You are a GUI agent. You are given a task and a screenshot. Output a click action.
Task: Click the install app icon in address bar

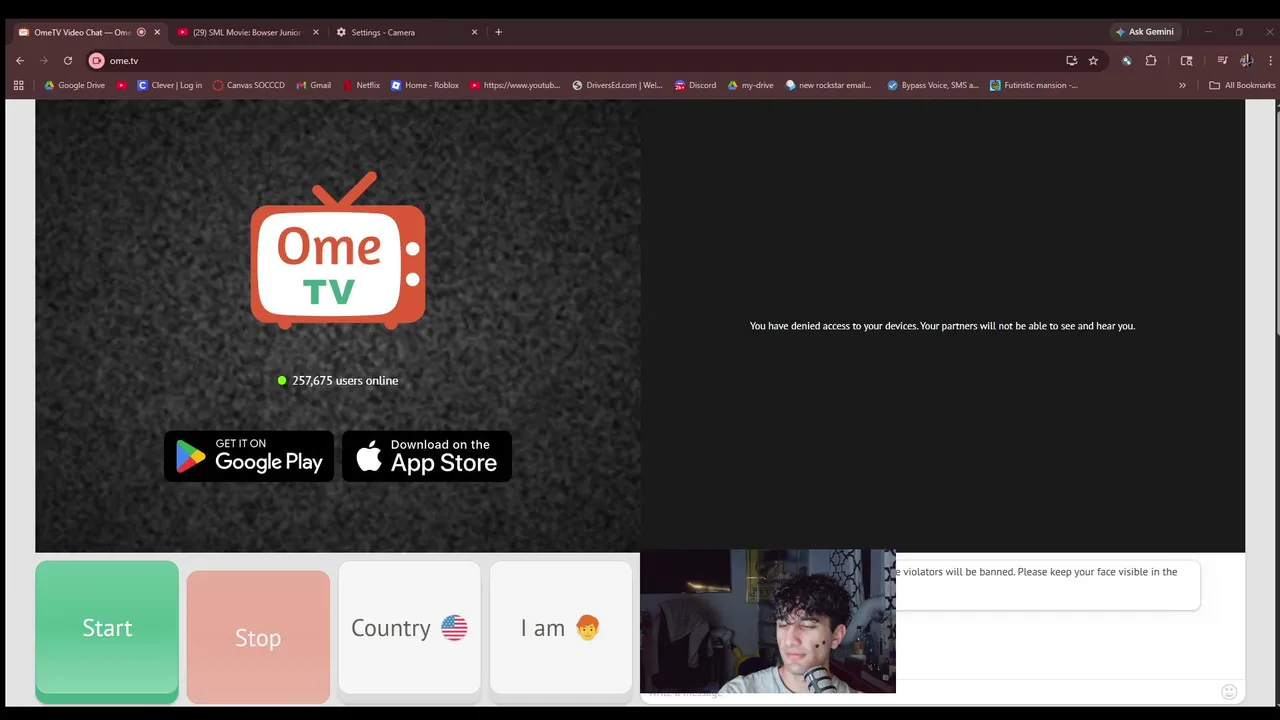(1072, 61)
